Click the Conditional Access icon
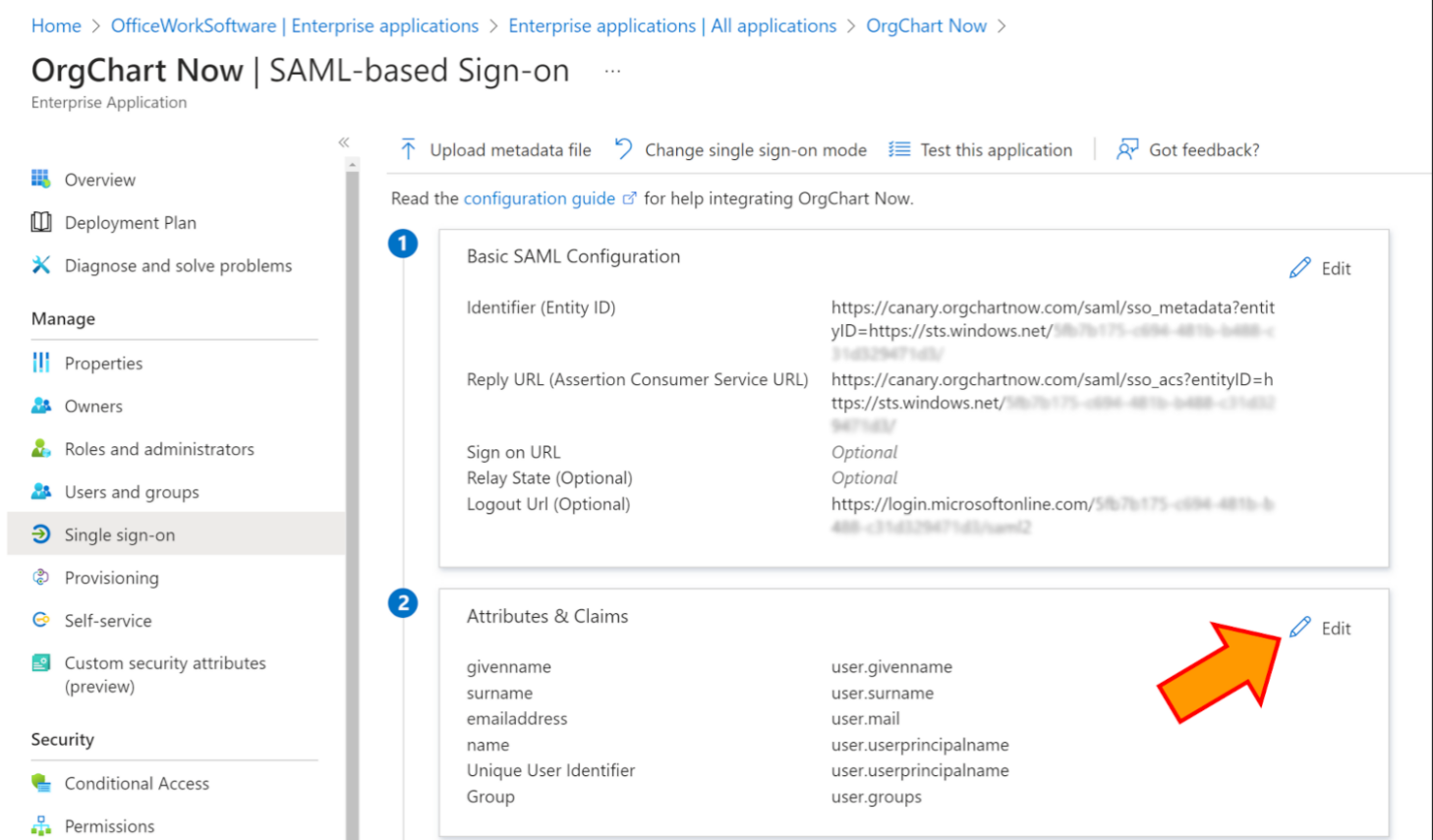 tap(40, 783)
